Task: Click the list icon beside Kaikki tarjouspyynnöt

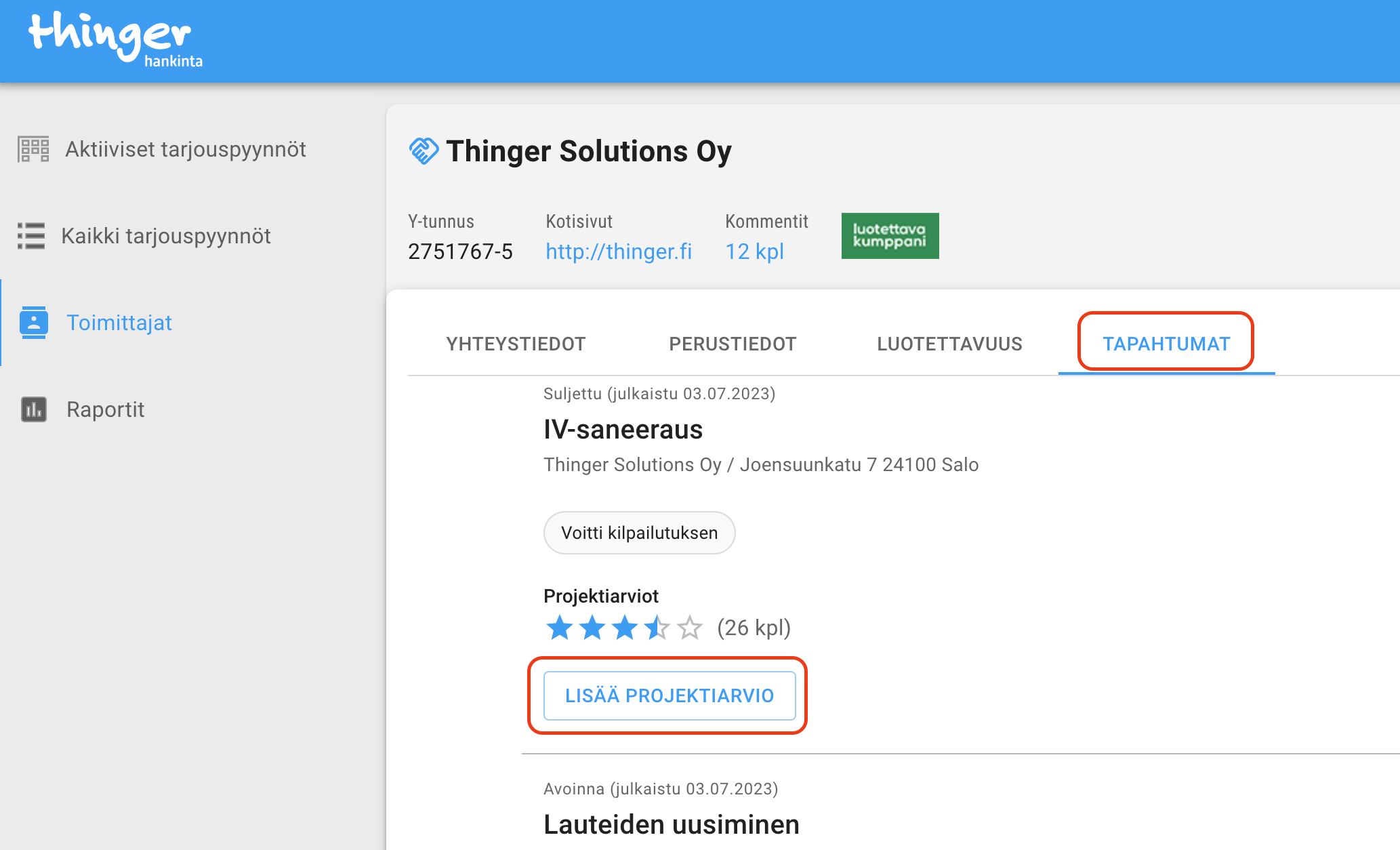Action: (x=31, y=236)
